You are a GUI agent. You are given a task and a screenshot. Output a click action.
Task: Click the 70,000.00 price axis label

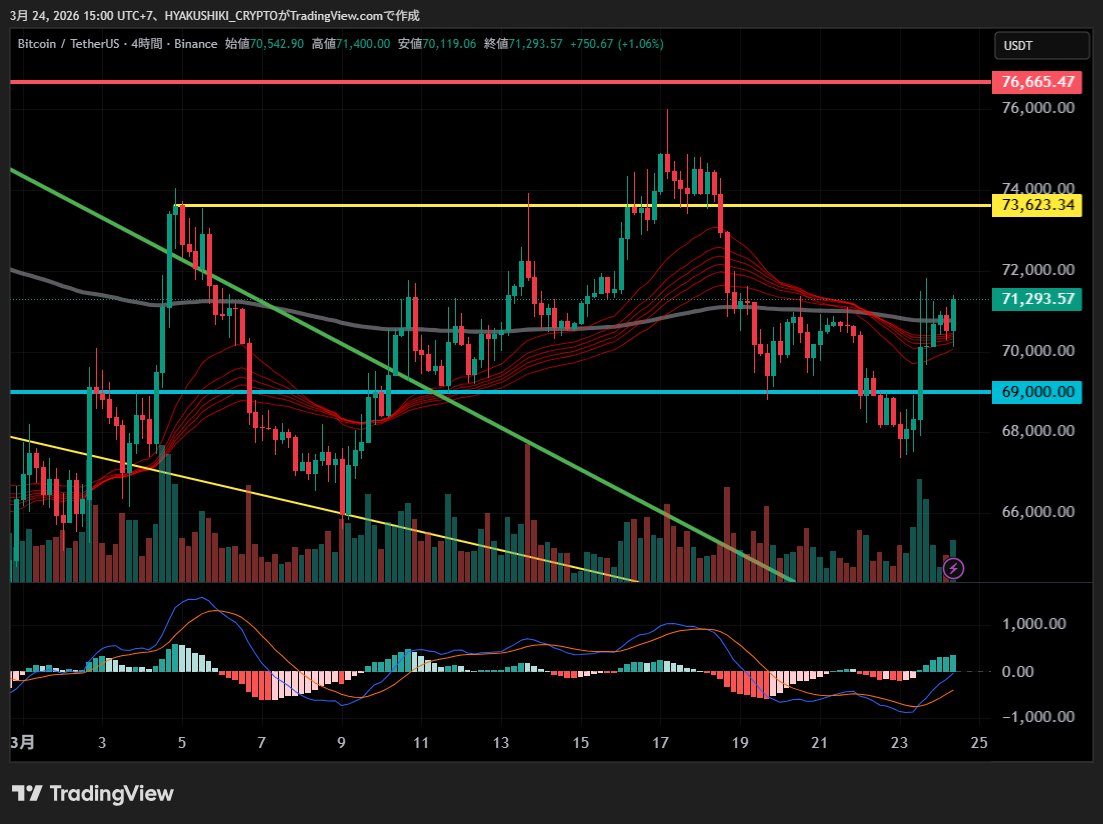click(x=1038, y=350)
